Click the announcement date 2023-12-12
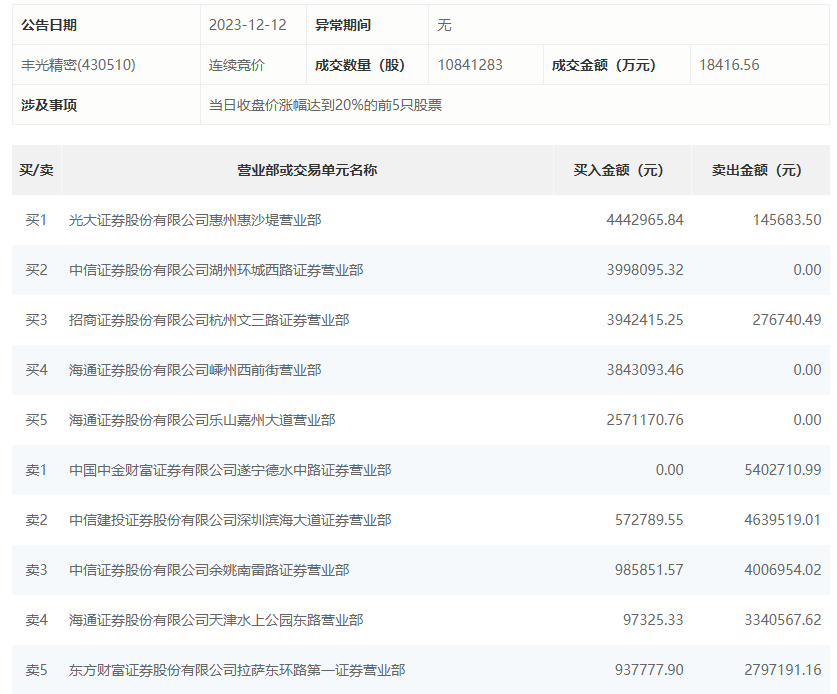 coord(247,25)
